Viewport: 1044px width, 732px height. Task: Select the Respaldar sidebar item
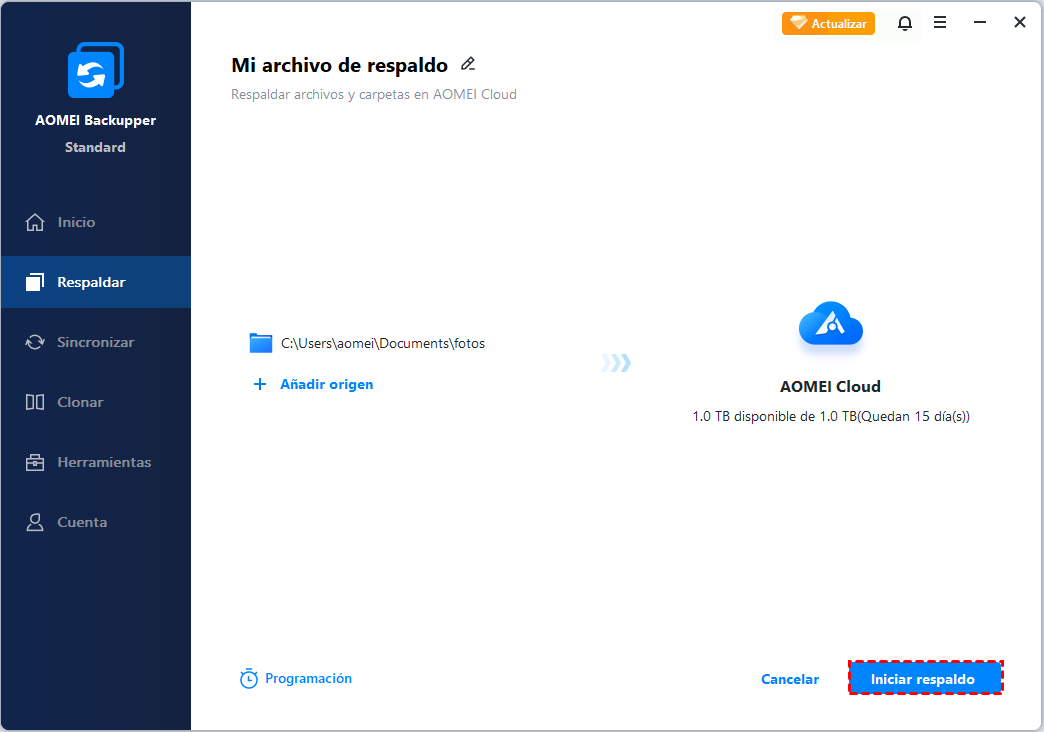point(95,282)
